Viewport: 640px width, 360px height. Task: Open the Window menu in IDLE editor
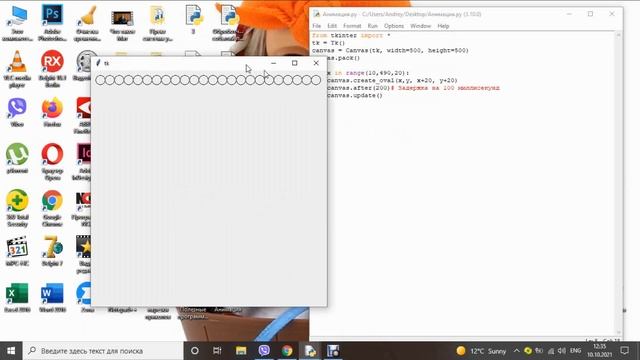pos(420,26)
